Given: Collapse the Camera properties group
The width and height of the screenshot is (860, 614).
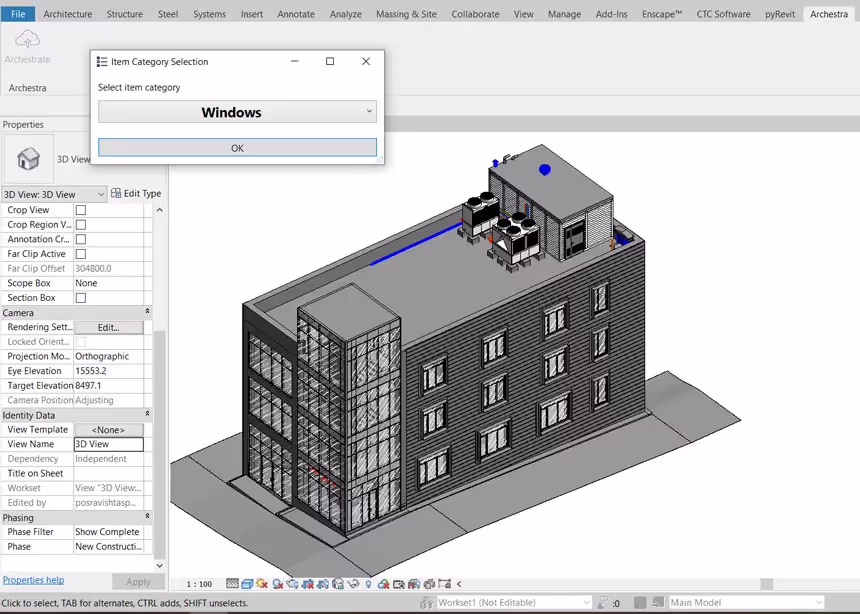Looking at the screenshot, I should (x=147, y=312).
